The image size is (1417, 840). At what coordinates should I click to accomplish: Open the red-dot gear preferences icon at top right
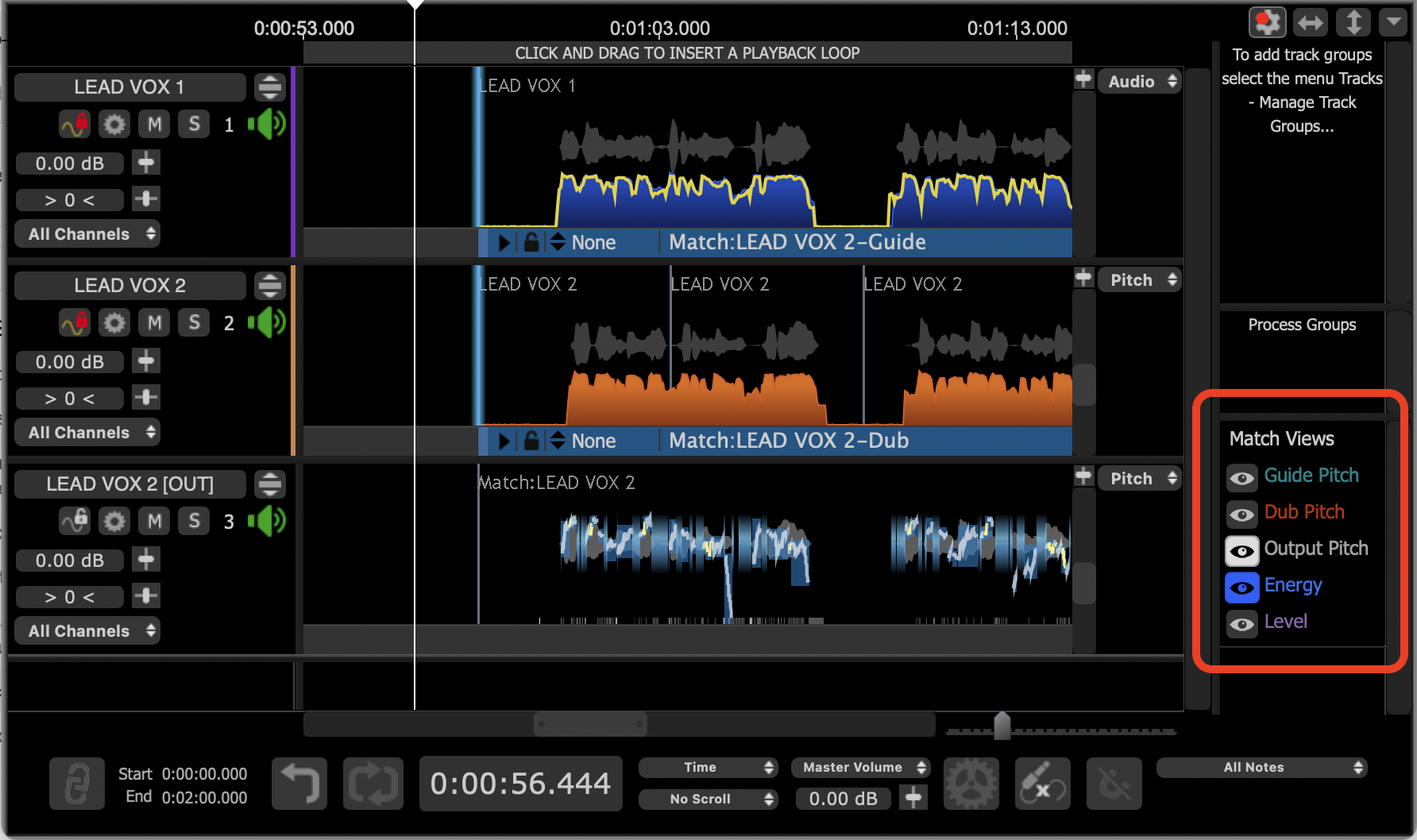pyautogui.click(x=1267, y=22)
